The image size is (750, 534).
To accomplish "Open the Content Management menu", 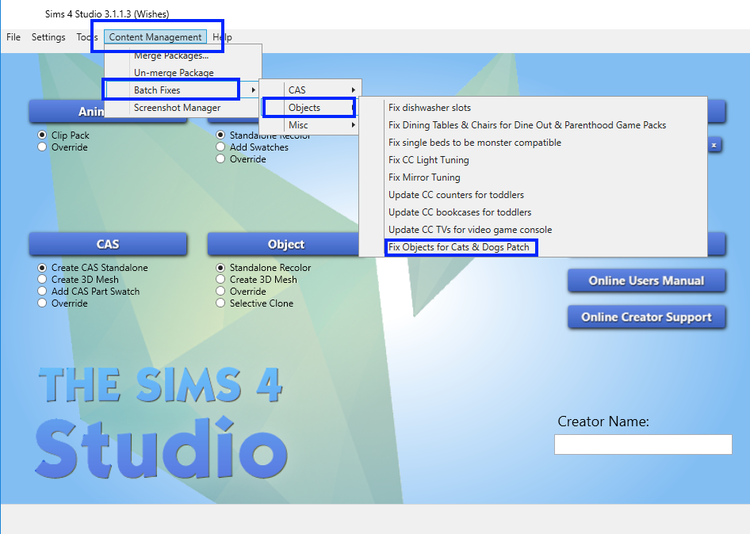I will 155,37.
